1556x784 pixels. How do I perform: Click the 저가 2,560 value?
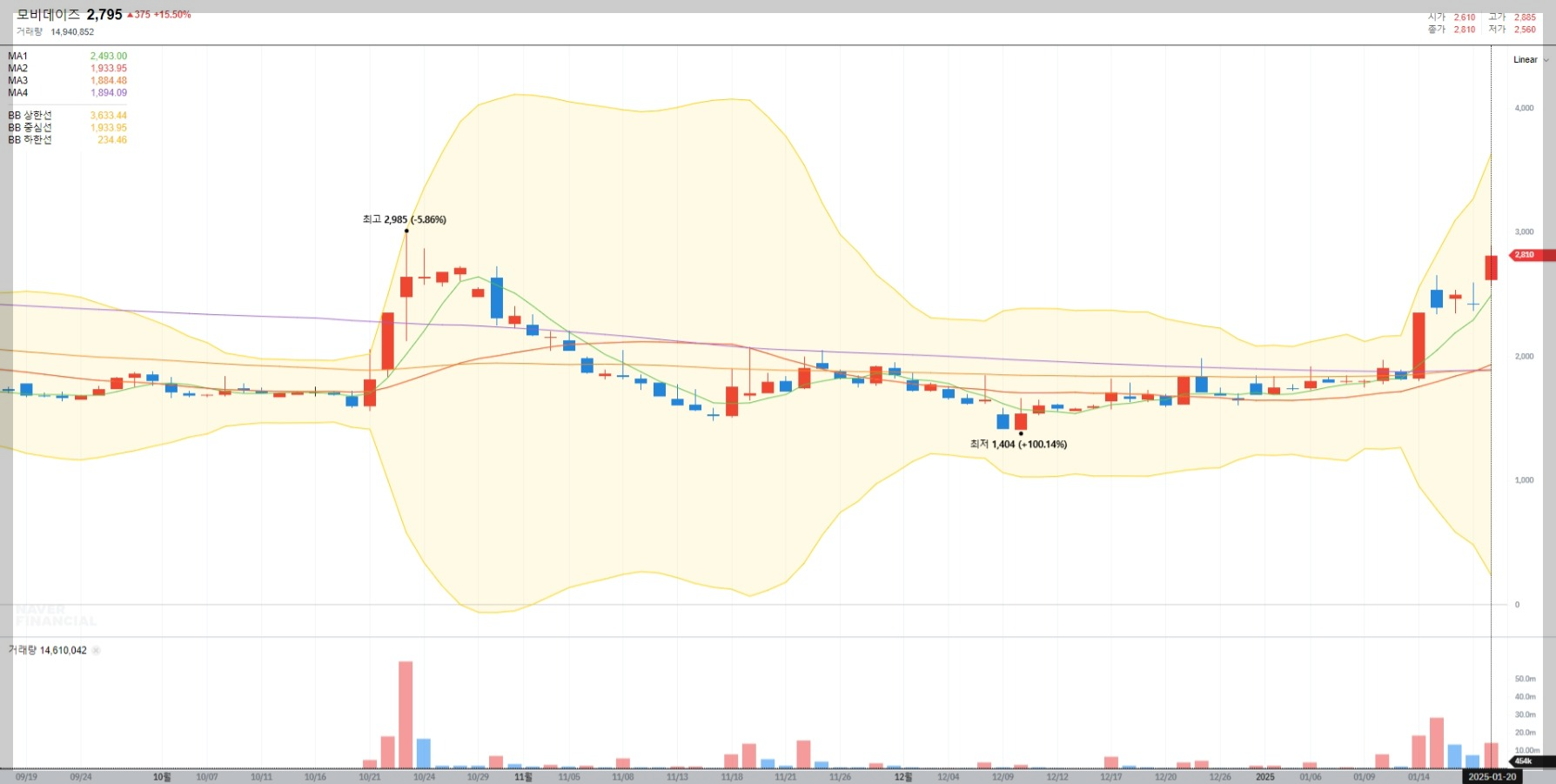[x=1525, y=30]
